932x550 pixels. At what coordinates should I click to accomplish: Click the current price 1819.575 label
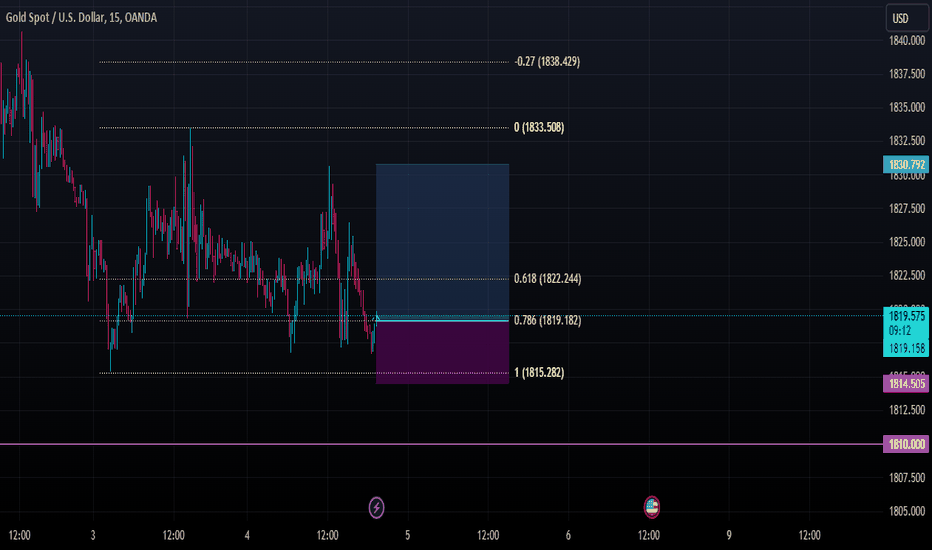(906, 316)
